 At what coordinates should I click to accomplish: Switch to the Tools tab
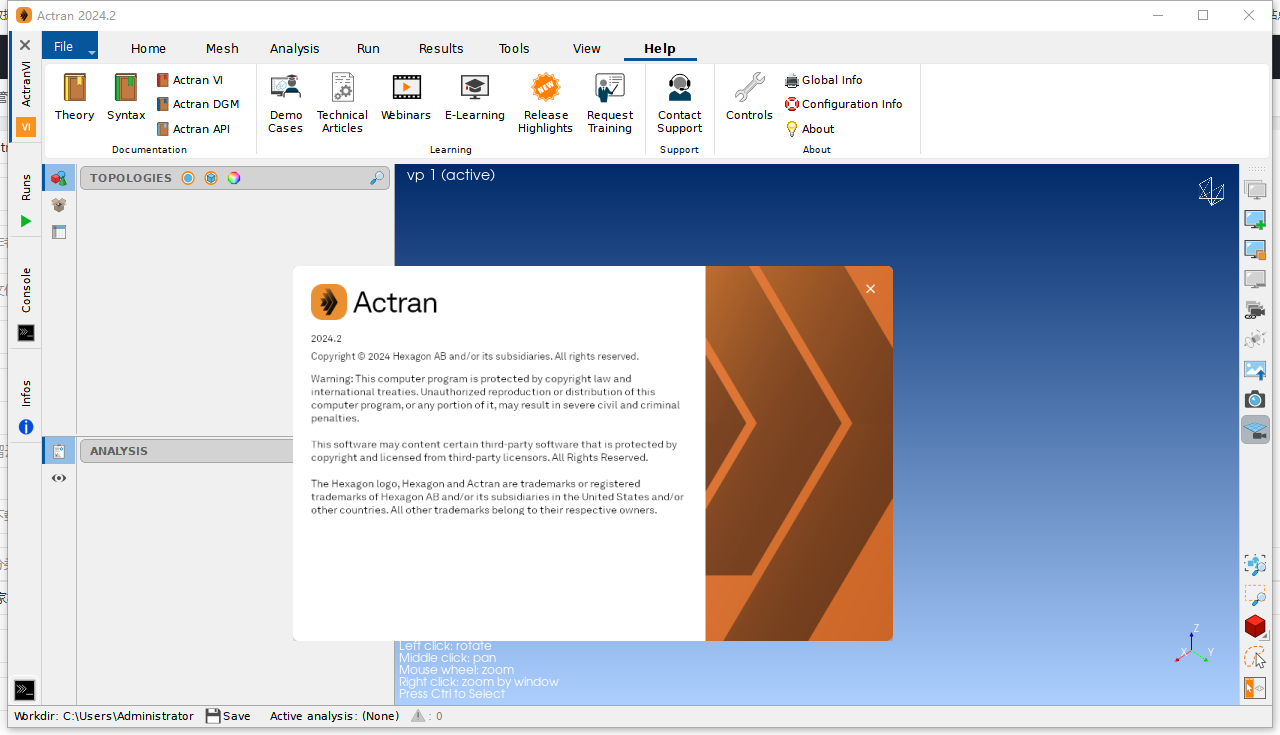coord(514,48)
